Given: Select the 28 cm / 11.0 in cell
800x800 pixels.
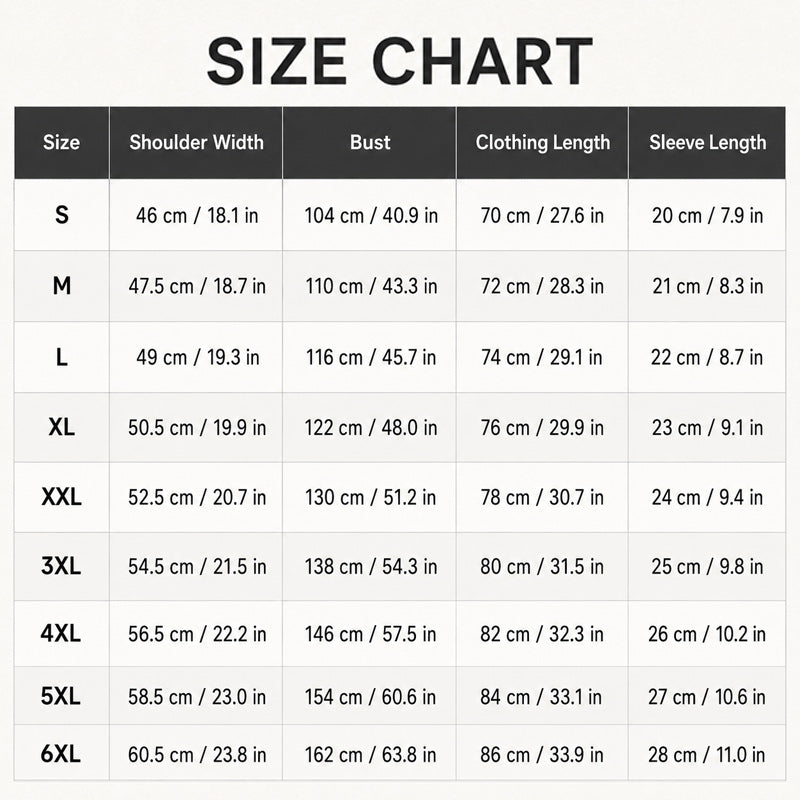Looking at the screenshot, I should point(707,754).
